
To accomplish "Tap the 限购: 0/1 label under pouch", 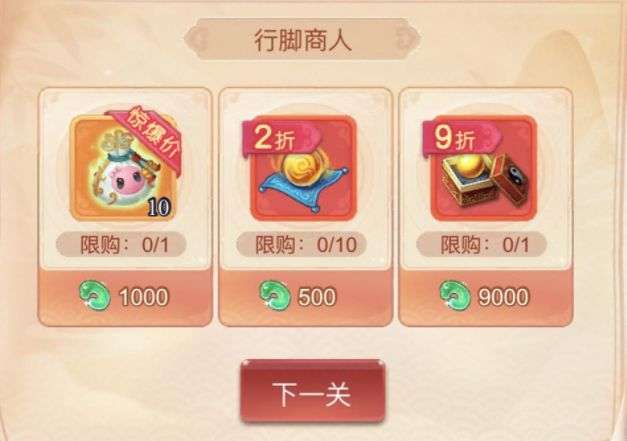I will (x=121, y=245).
